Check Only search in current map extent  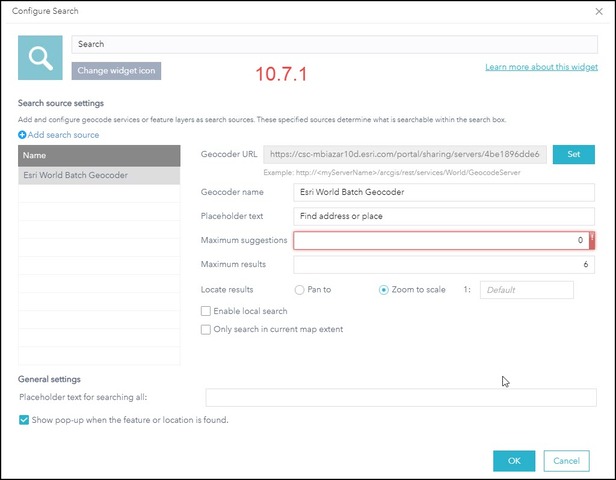(x=205, y=329)
